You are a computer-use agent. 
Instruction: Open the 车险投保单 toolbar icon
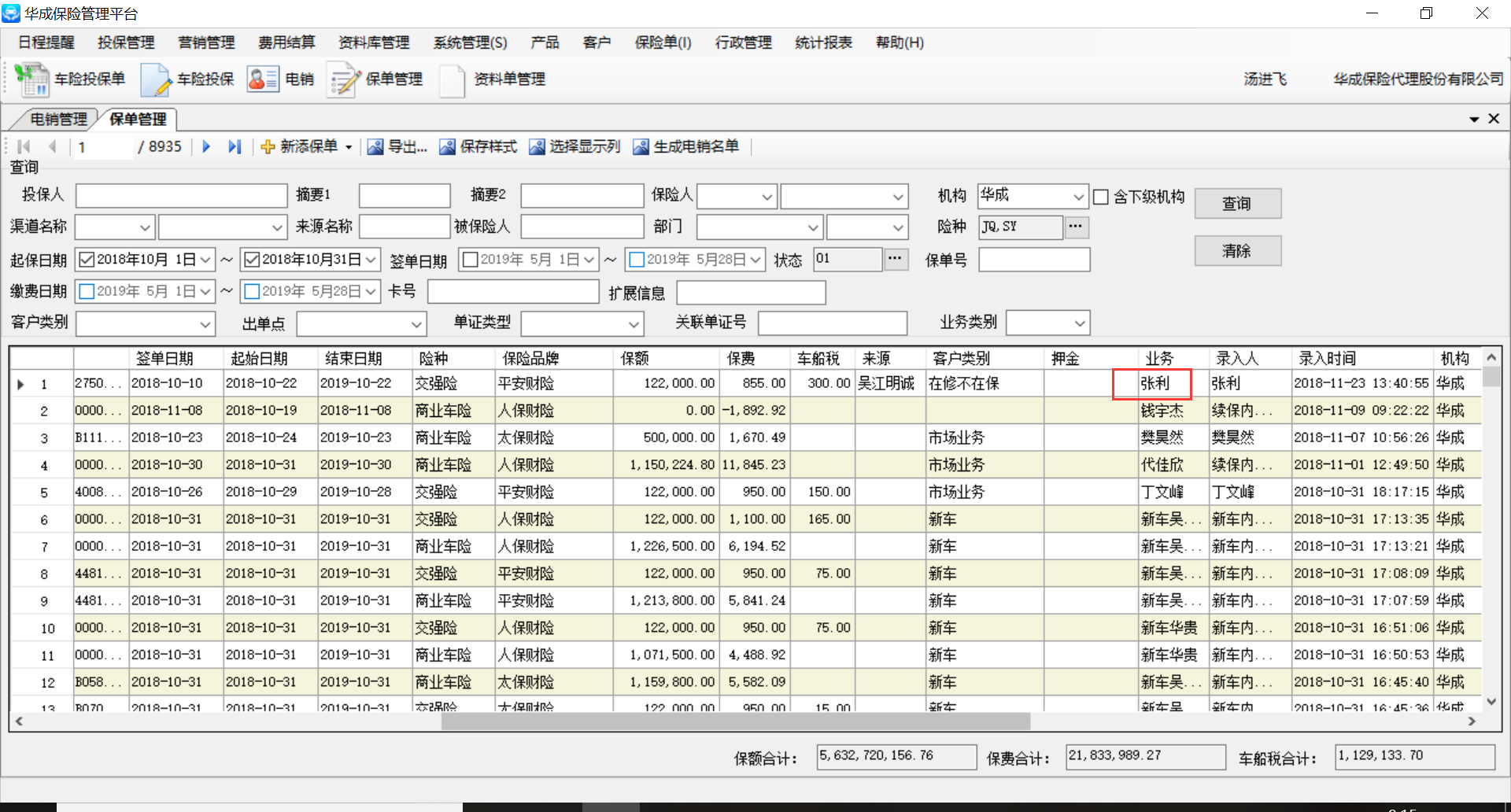pos(32,79)
